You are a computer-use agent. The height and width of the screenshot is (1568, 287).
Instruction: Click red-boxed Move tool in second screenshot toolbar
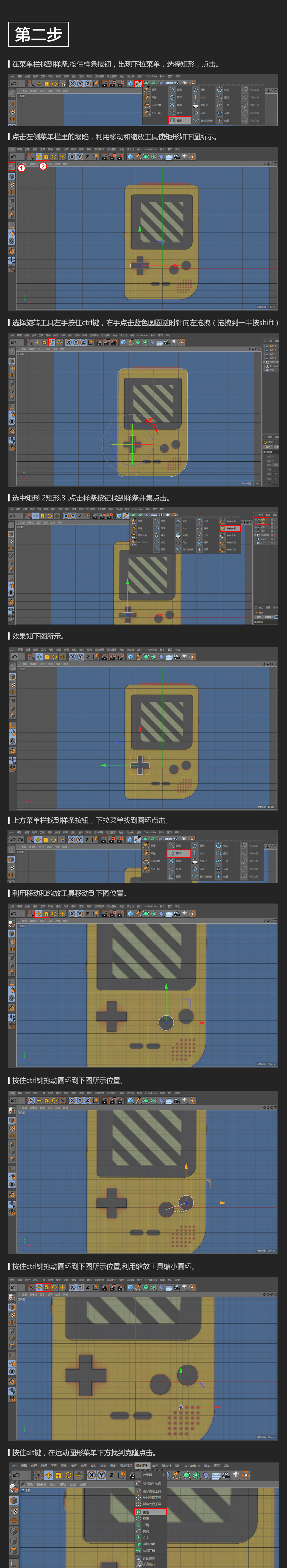tap(38, 156)
